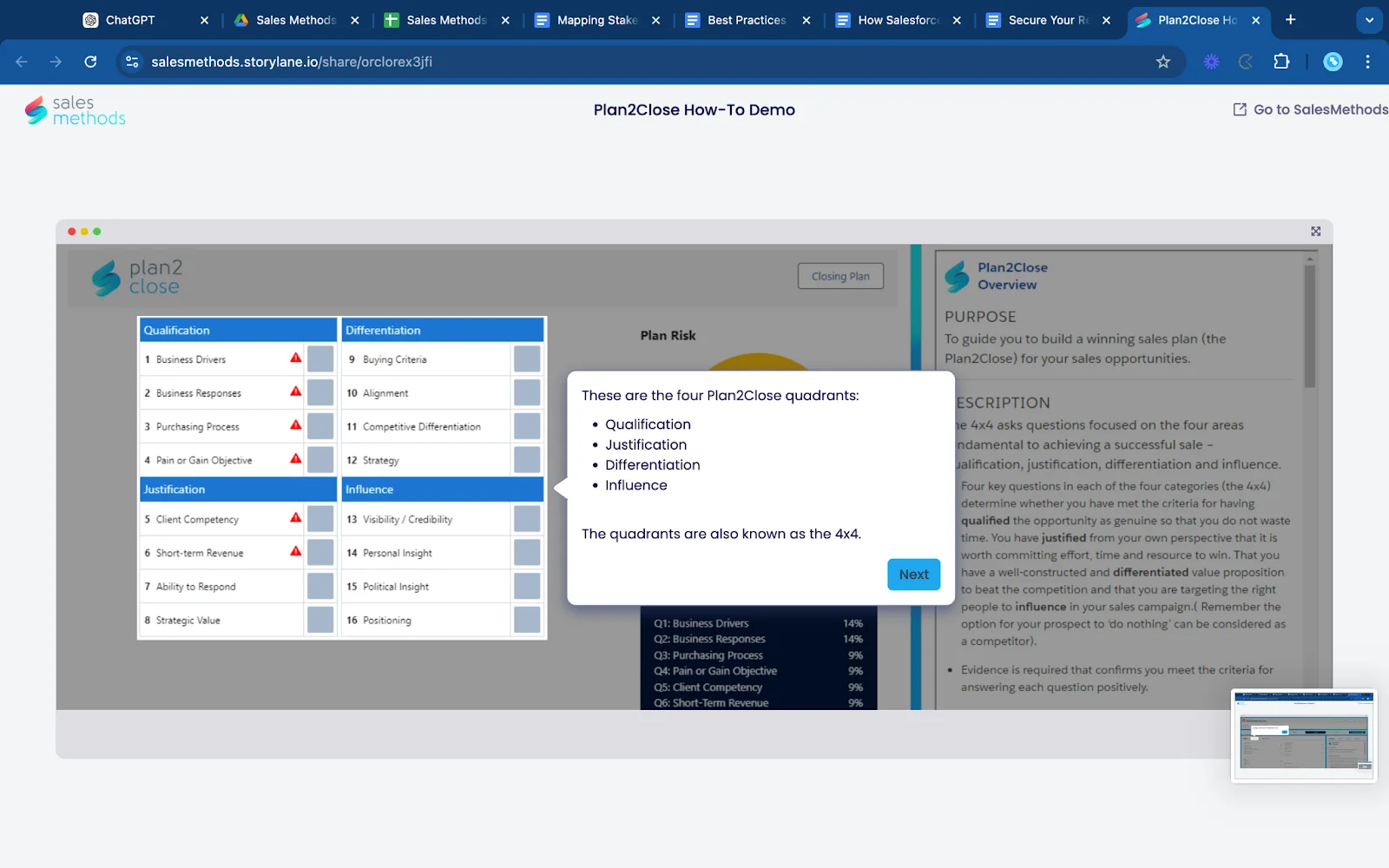This screenshot has height=868, width=1389.
Task: Open the browser extensions puzzle icon
Action: click(1281, 62)
